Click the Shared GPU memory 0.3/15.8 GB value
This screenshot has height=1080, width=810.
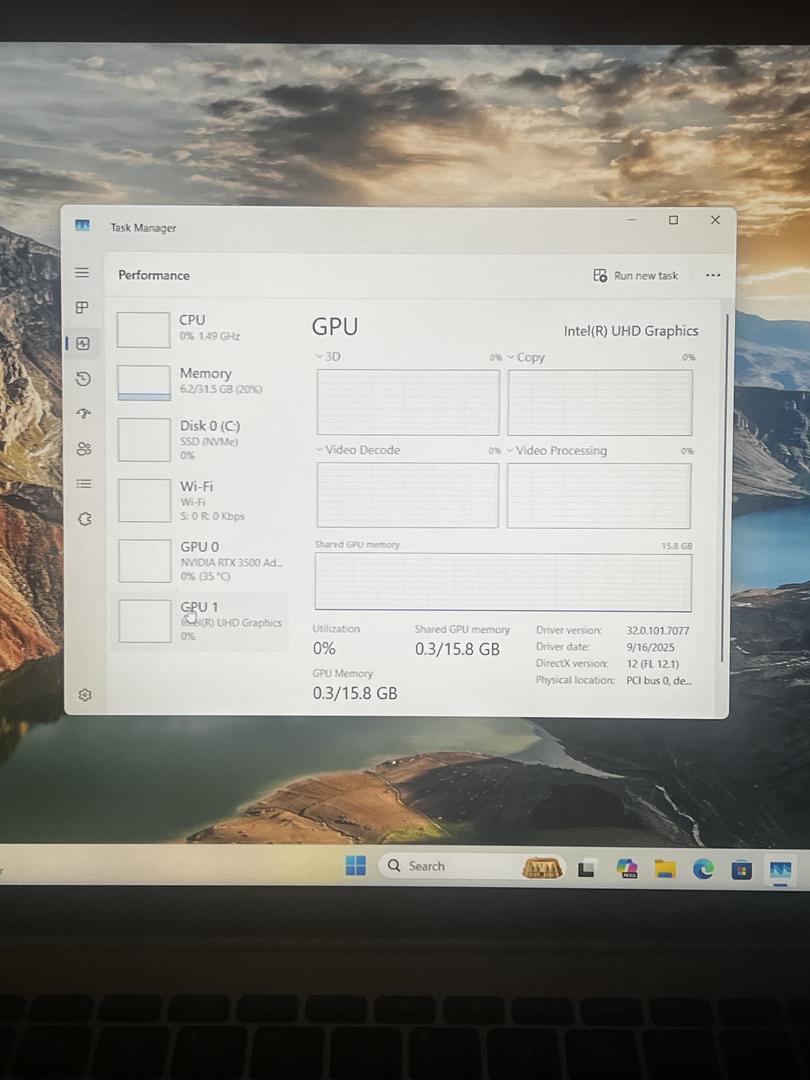tap(457, 649)
